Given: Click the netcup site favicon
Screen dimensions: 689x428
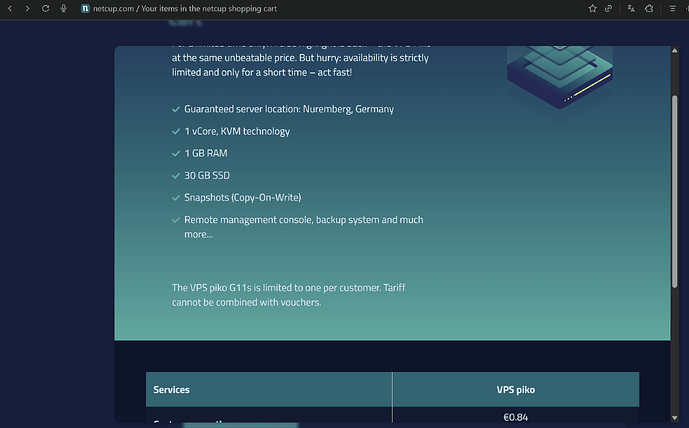Looking at the screenshot, I should (86, 8).
